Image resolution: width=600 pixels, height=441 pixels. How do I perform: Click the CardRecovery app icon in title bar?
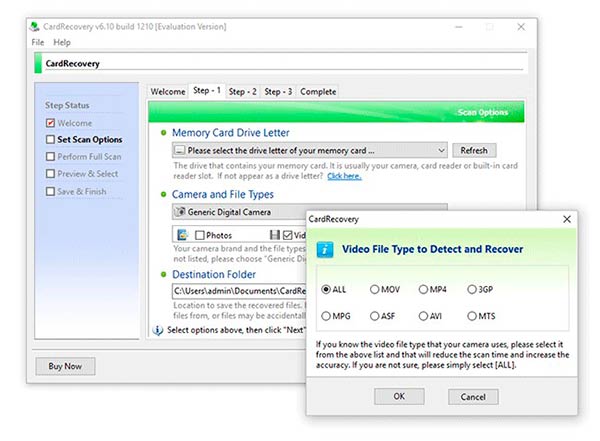coord(35,26)
